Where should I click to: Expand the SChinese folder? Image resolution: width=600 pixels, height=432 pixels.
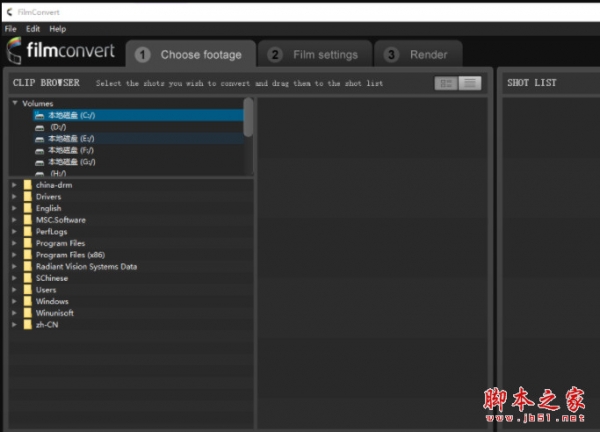pos(14,278)
